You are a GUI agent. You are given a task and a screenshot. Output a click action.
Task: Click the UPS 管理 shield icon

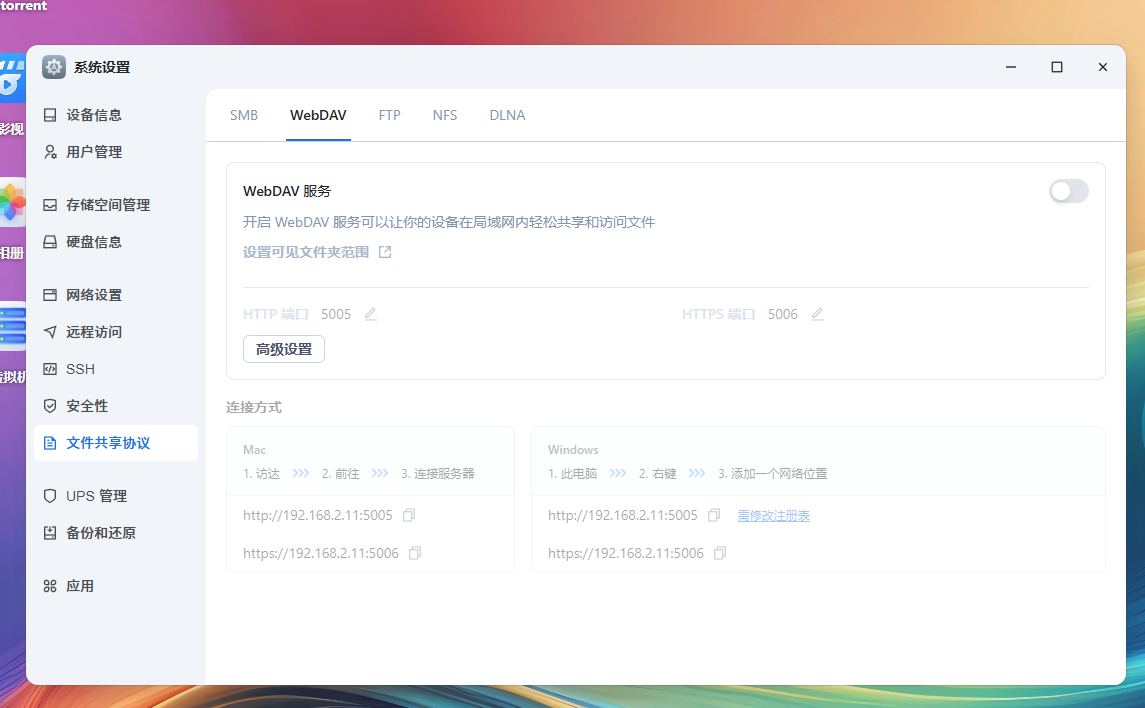tap(50, 496)
